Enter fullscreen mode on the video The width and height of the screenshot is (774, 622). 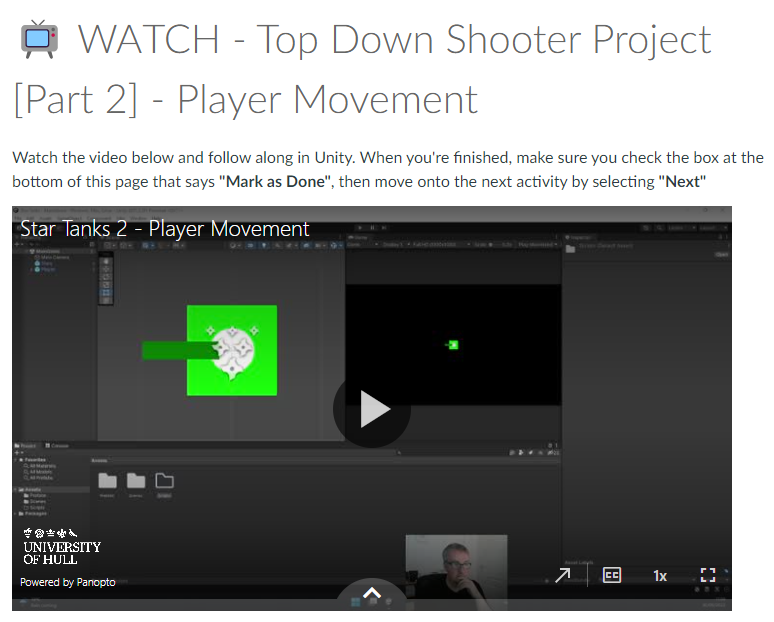708,575
